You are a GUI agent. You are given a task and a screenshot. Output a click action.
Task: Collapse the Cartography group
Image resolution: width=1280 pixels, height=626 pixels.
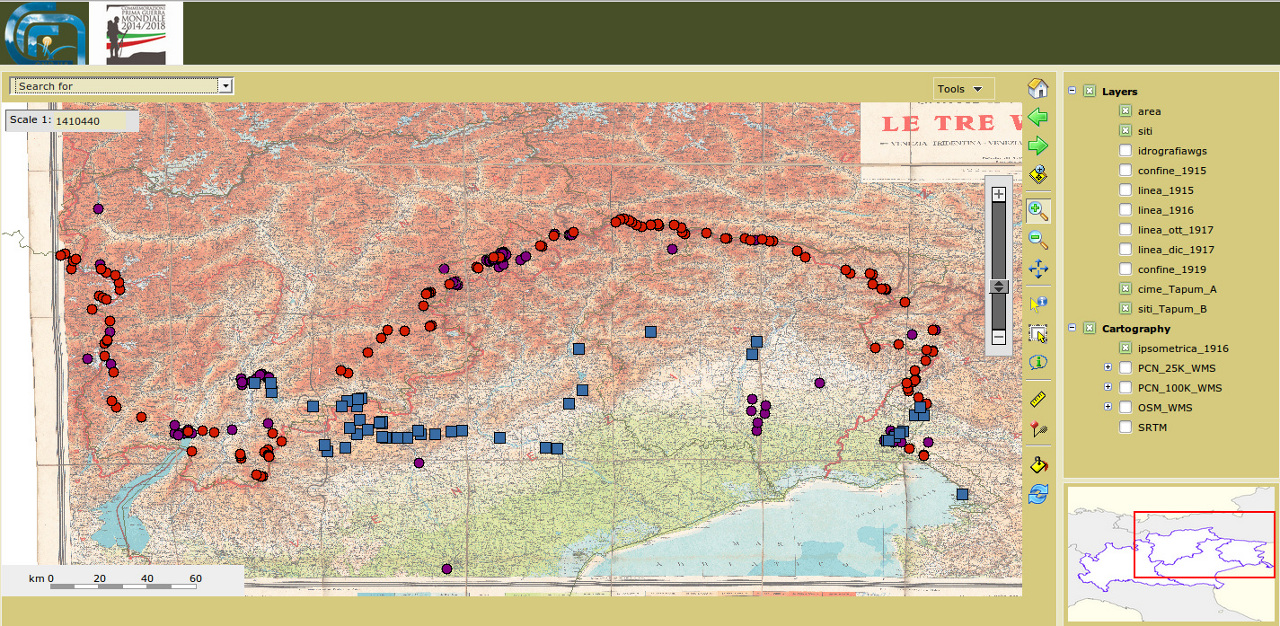(x=1072, y=328)
